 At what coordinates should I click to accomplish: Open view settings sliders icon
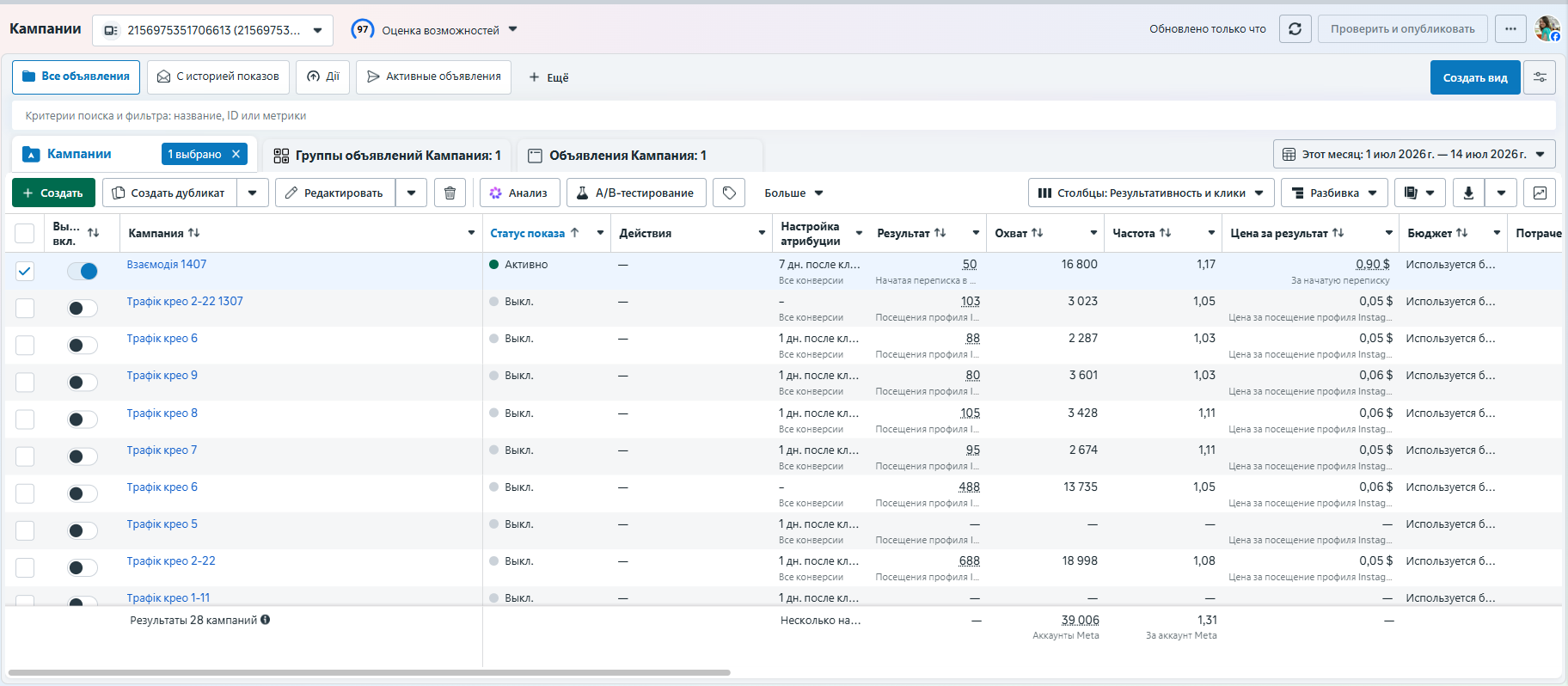(1540, 77)
